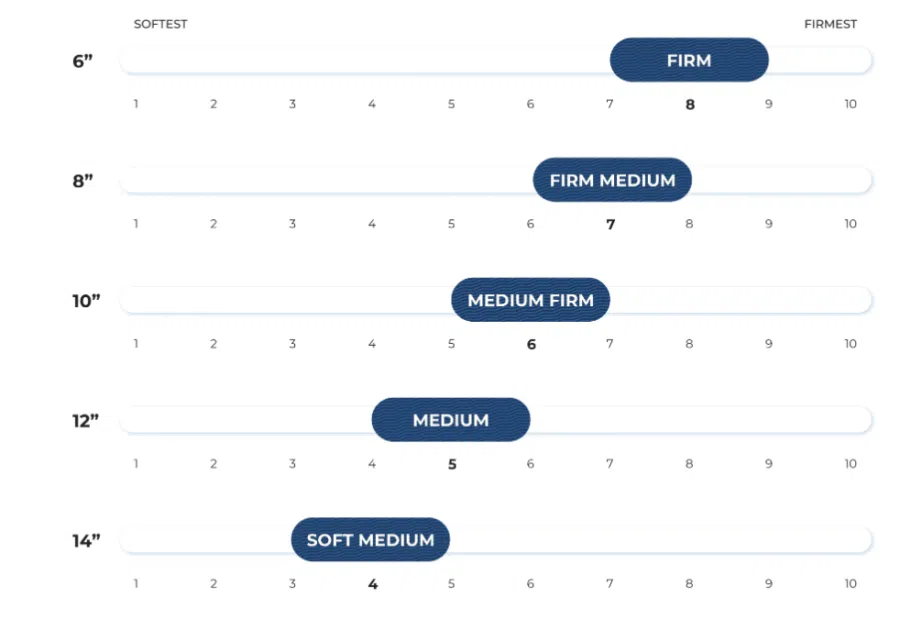Click the SOFT MEDIUM pill
This screenshot has height=630, width=900.
370,540
